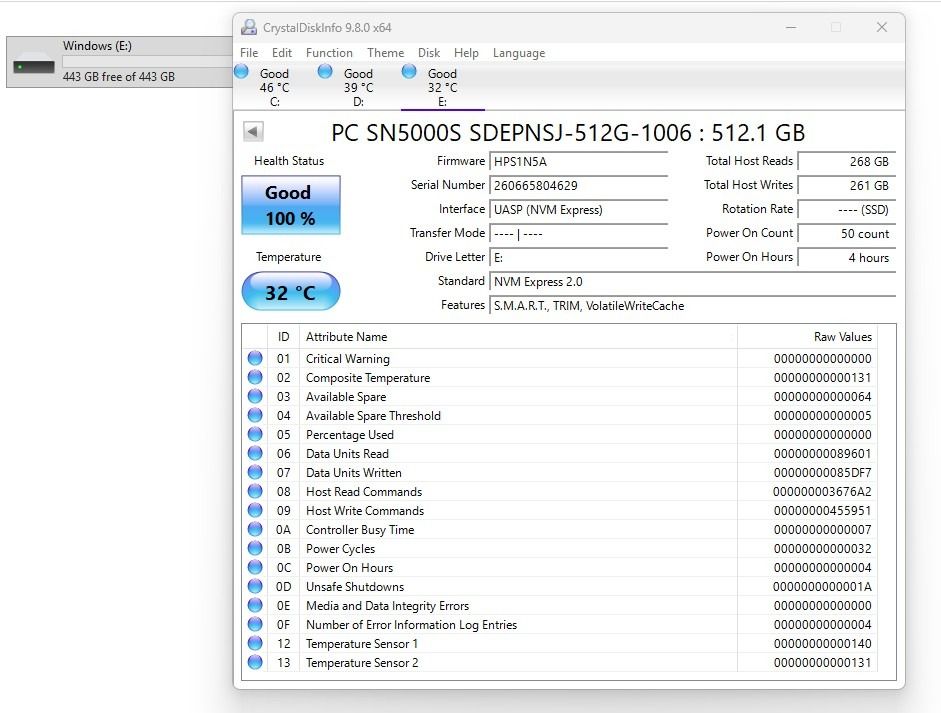941x713 pixels.
Task: Click the Power Cycles status orb
Action: (x=255, y=549)
